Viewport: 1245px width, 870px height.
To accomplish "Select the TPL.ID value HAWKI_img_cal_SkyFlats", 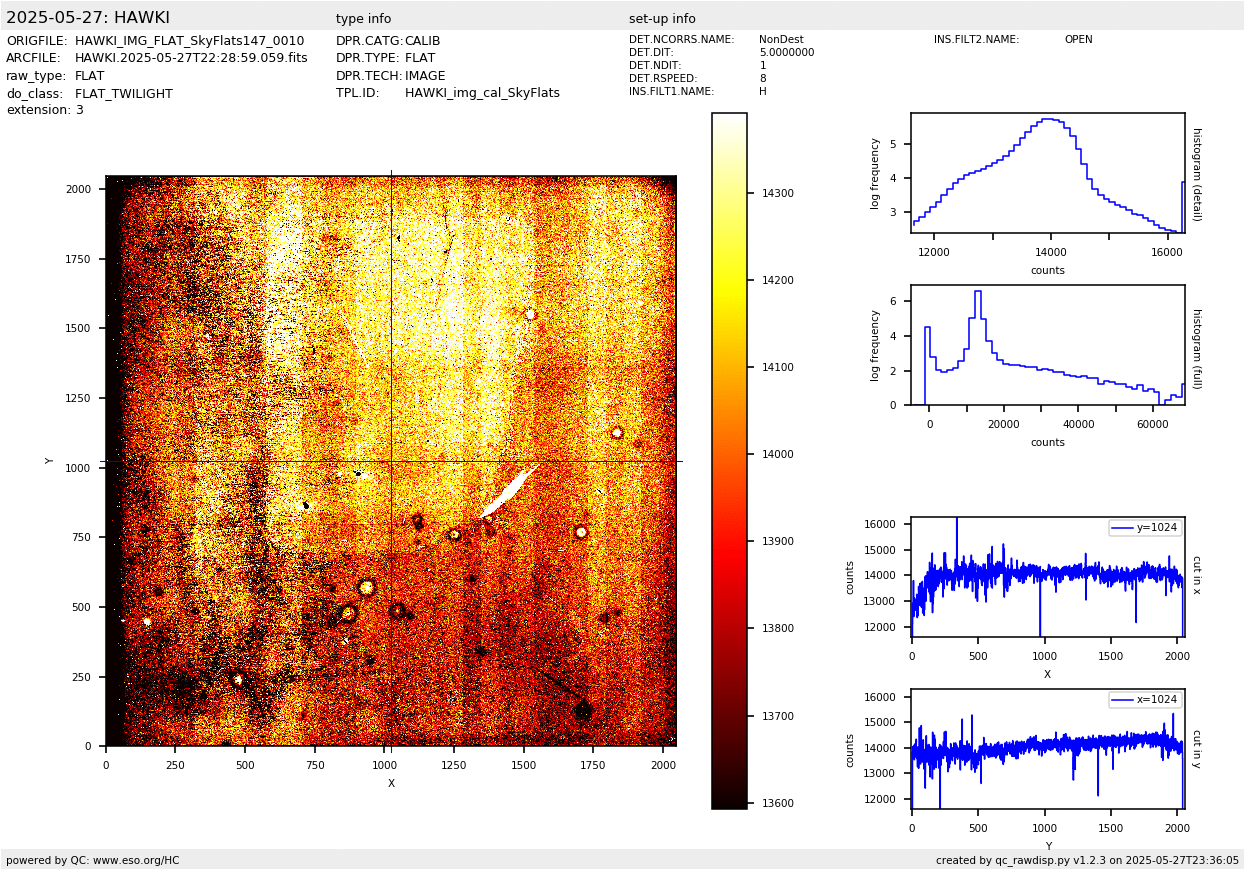I will (x=482, y=93).
